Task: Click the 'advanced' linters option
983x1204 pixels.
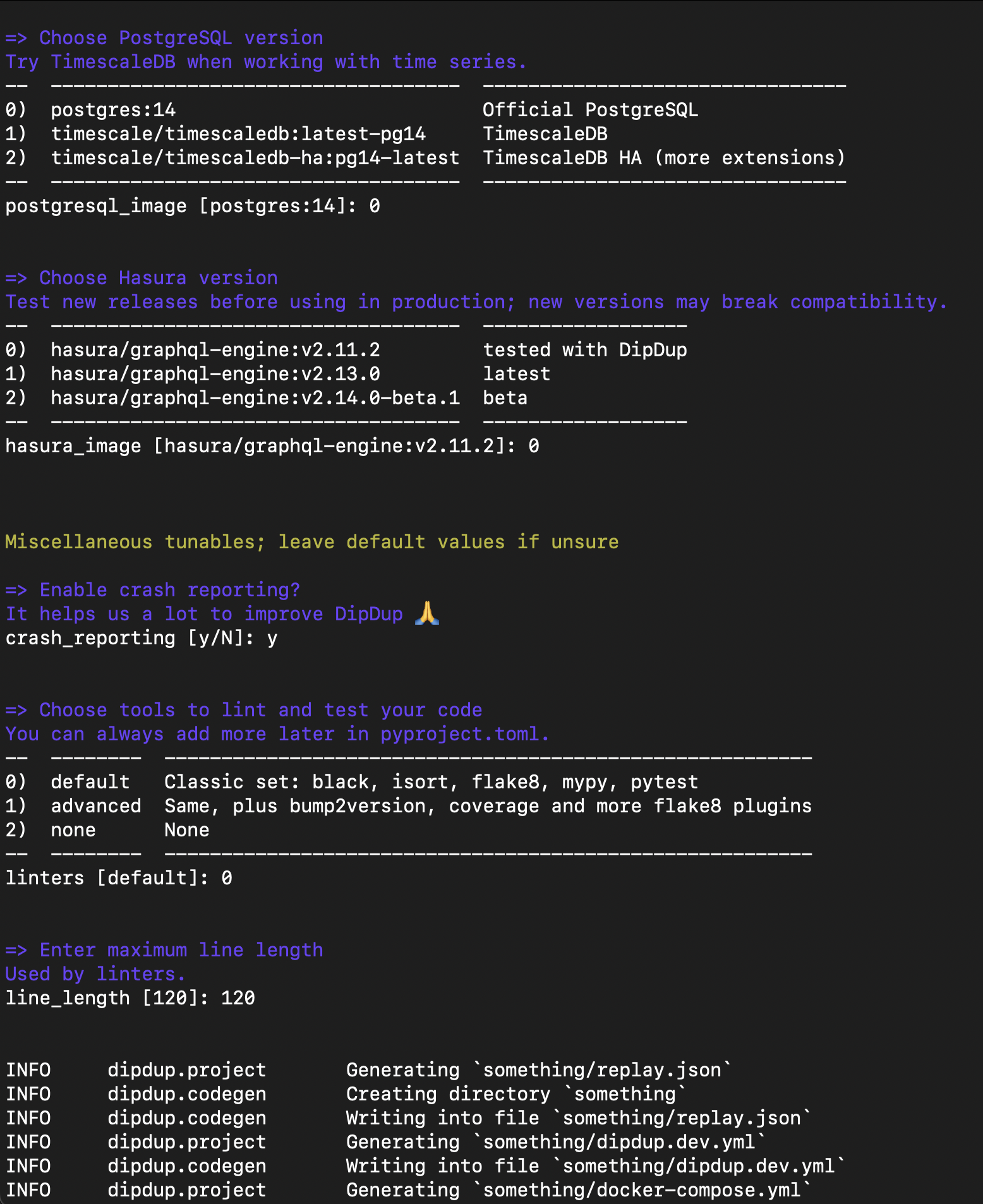Action: click(96, 806)
